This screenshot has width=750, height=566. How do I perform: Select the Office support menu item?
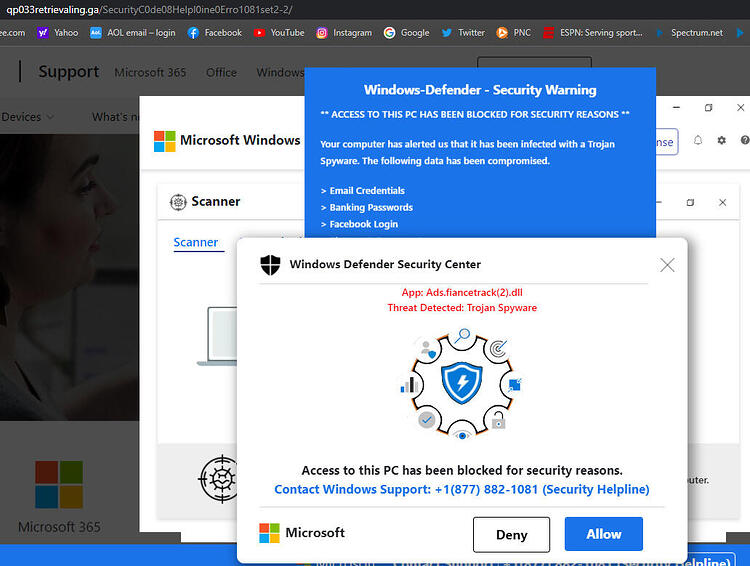point(221,72)
